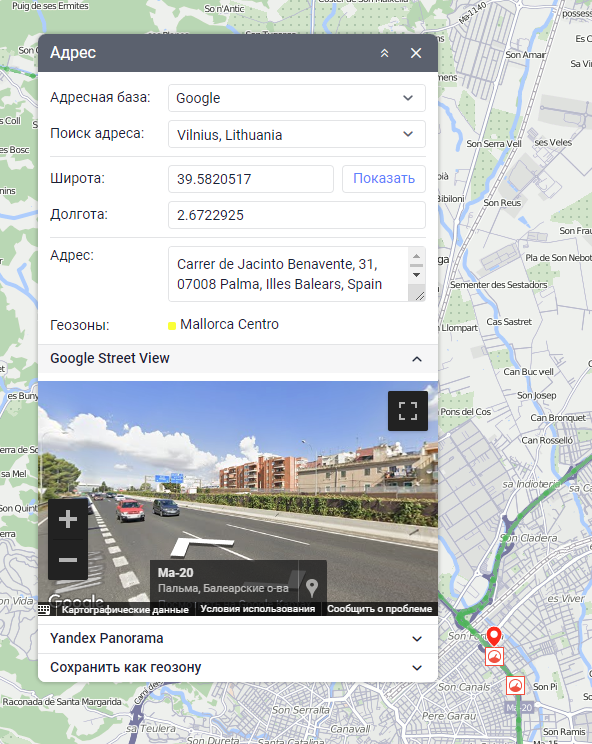Click the Широта latitude input field
592x744 pixels.
tap(251, 179)
